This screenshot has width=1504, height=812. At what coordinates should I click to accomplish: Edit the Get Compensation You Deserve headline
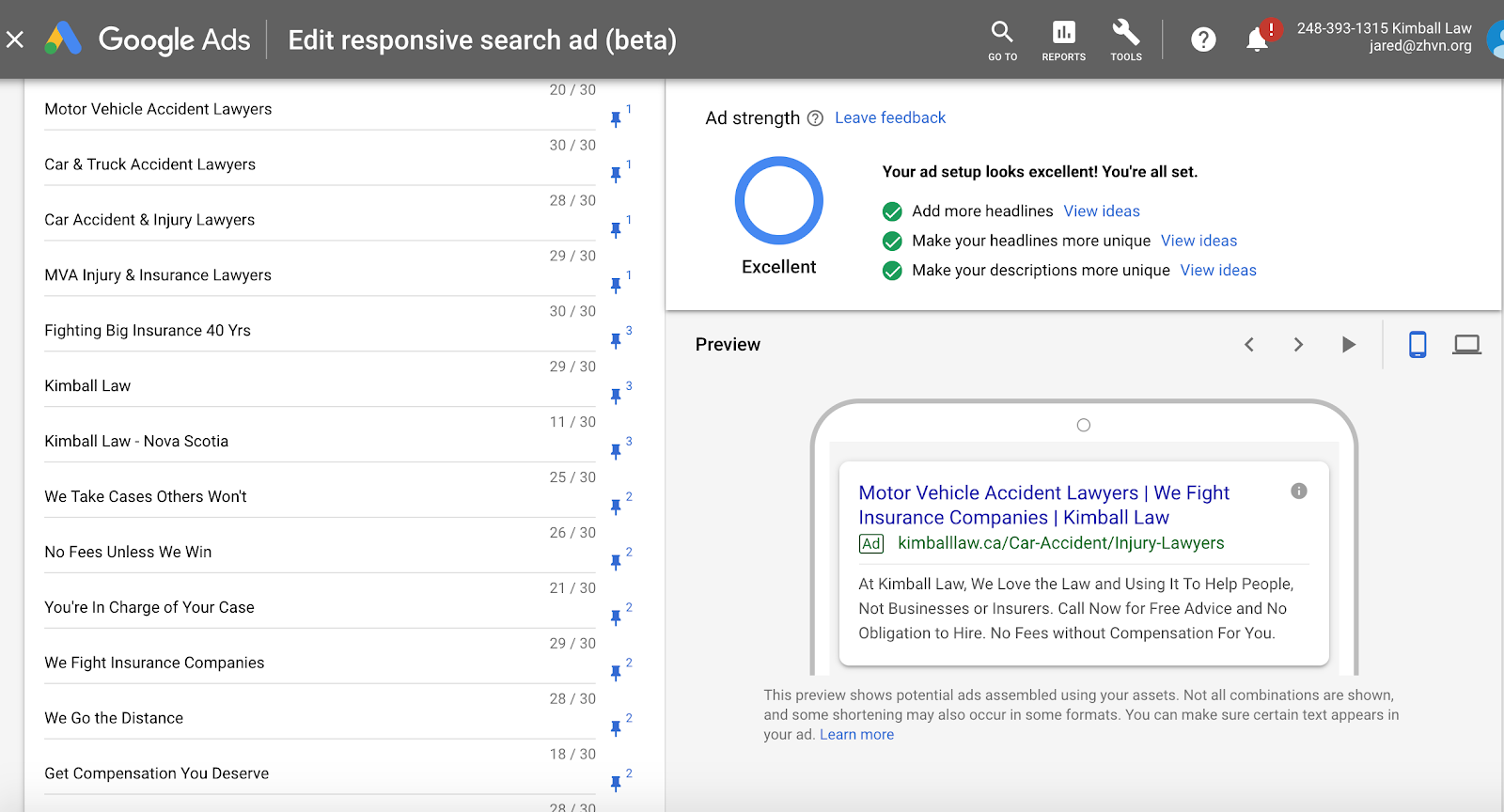coord(320,774)
